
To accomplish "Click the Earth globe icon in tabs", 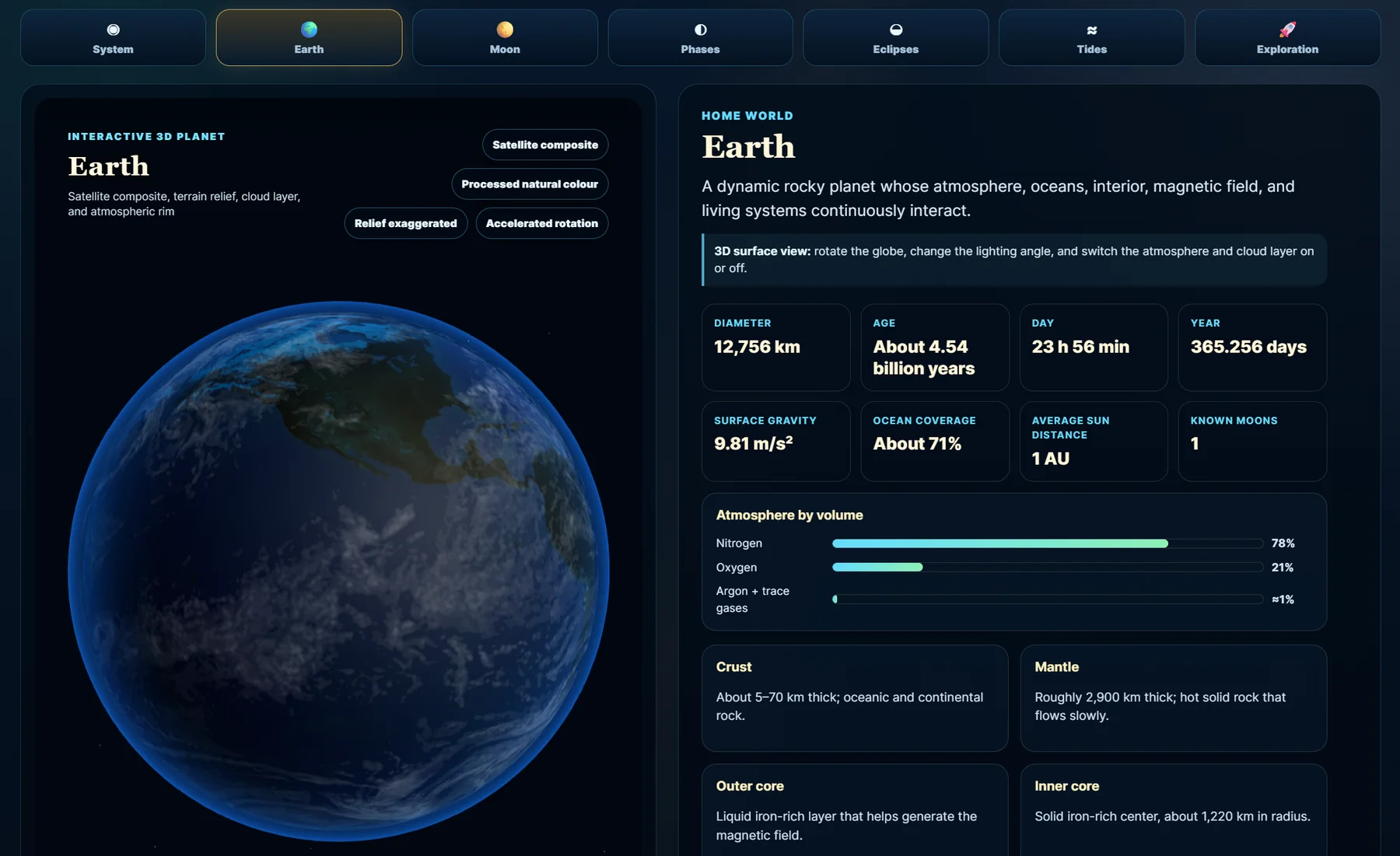I will pyautogui.click(x=309, y=30).
